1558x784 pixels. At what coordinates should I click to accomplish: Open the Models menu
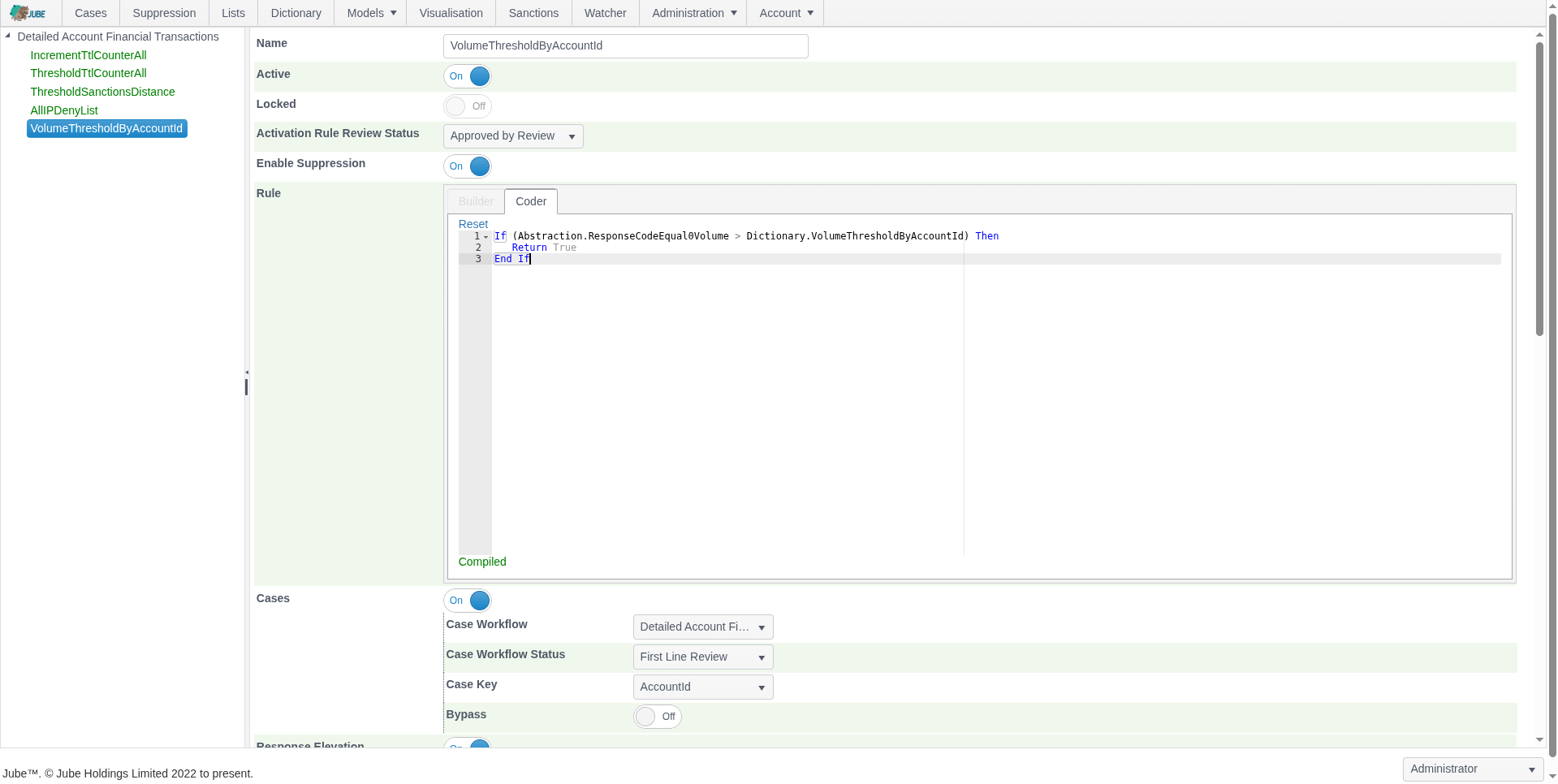pyautogui.click(x=371, y=13)
